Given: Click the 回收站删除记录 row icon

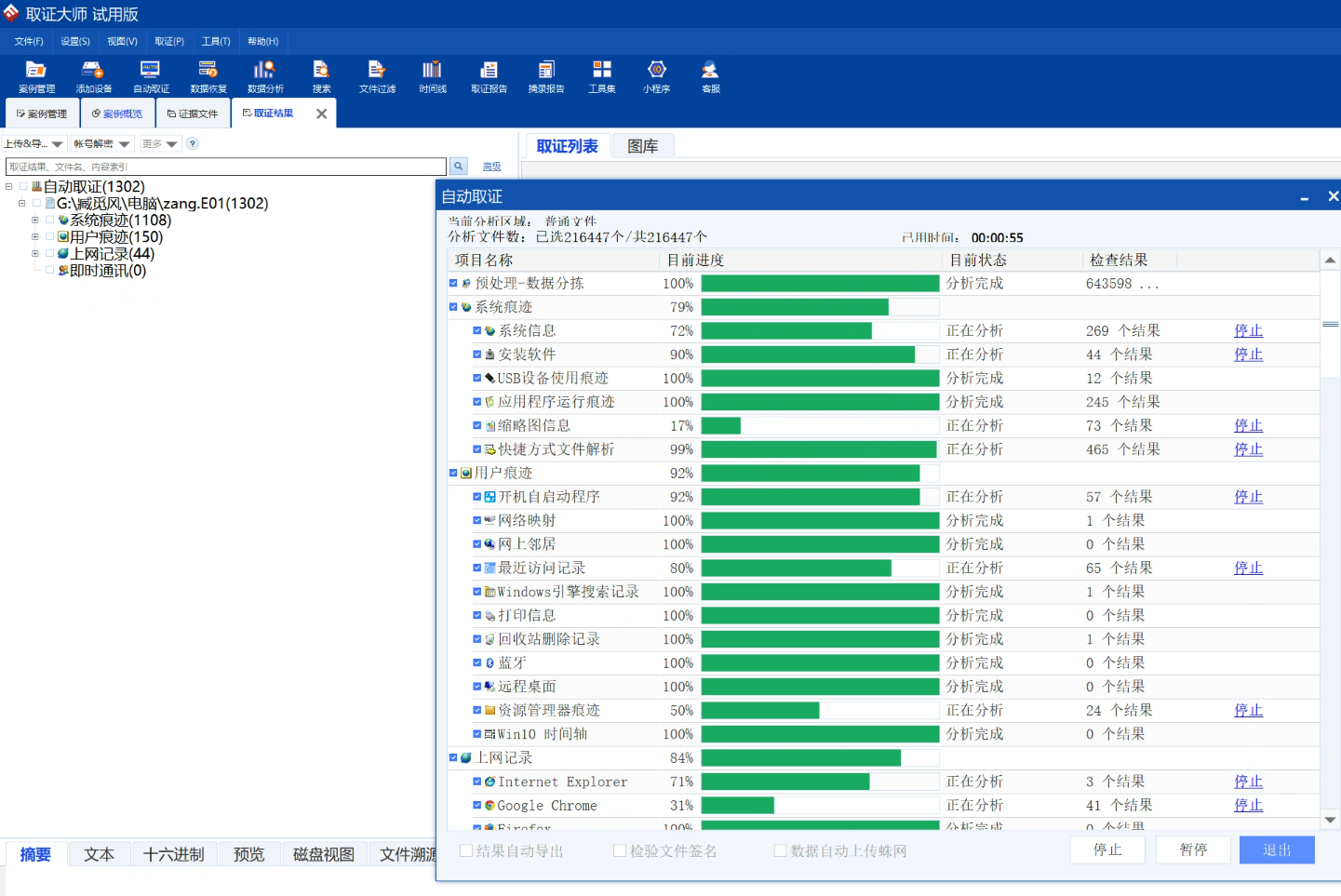Looking at the screenshot, I should click(x=489, y=639).
